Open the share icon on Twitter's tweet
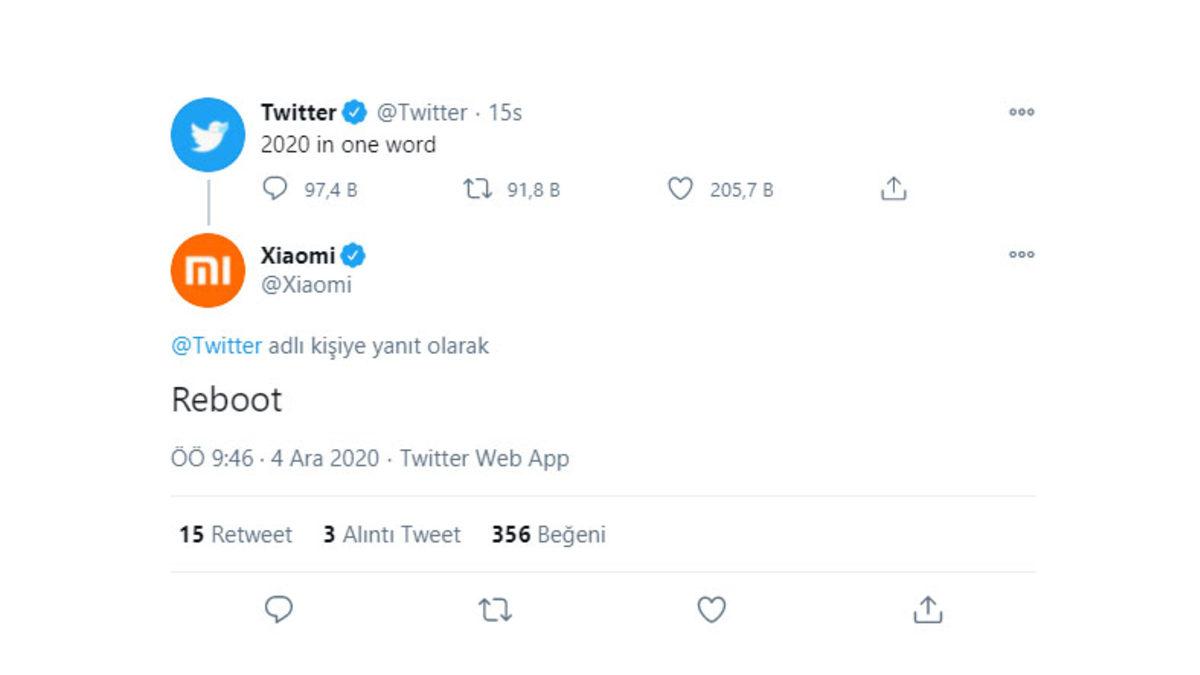The image size is (1200, 675). point(893,188)
